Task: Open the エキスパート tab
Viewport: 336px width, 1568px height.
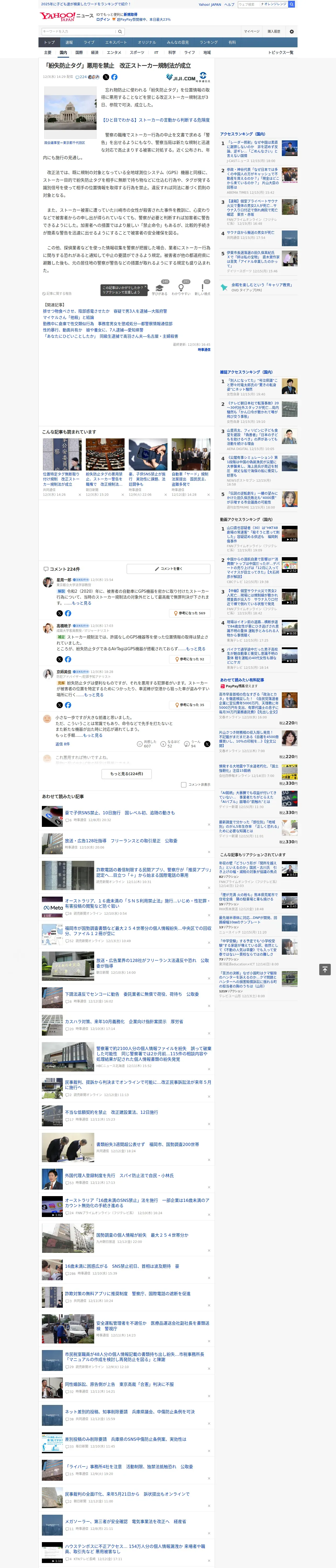Action: click(116, 43)
